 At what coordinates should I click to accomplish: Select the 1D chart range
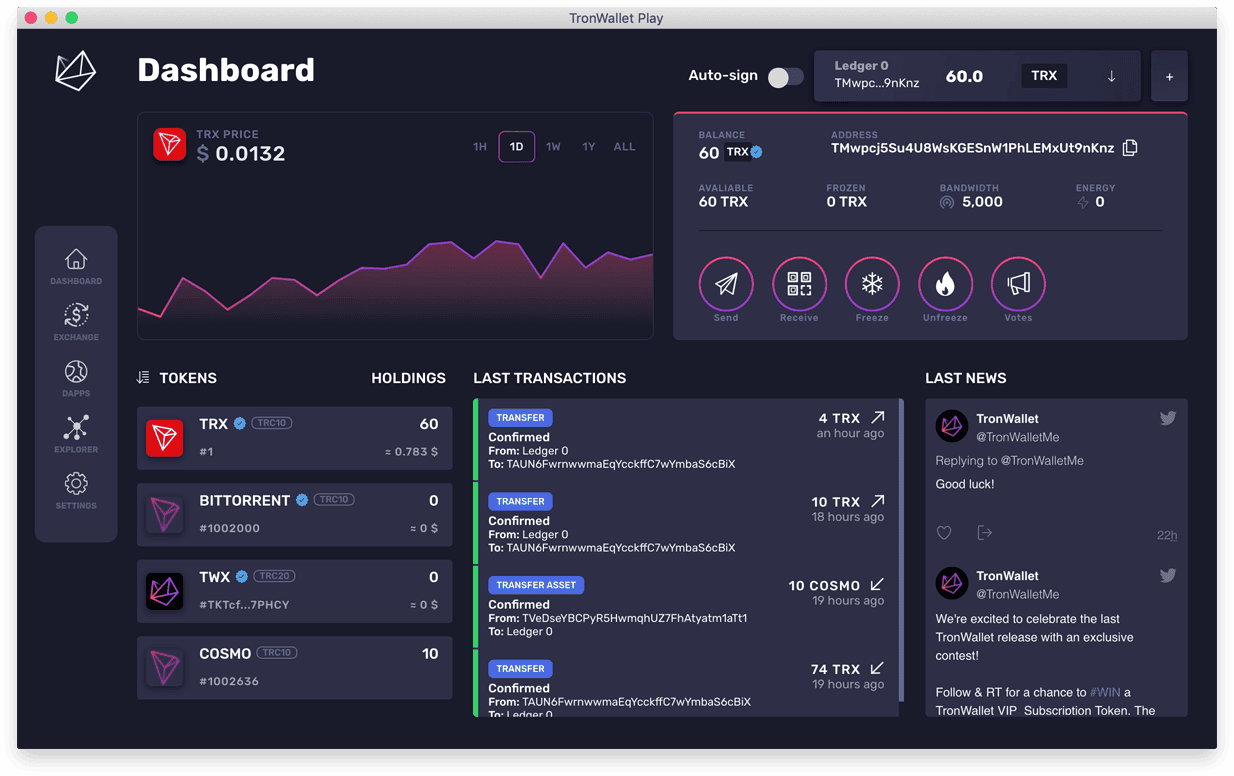click(x=517, y=147)
